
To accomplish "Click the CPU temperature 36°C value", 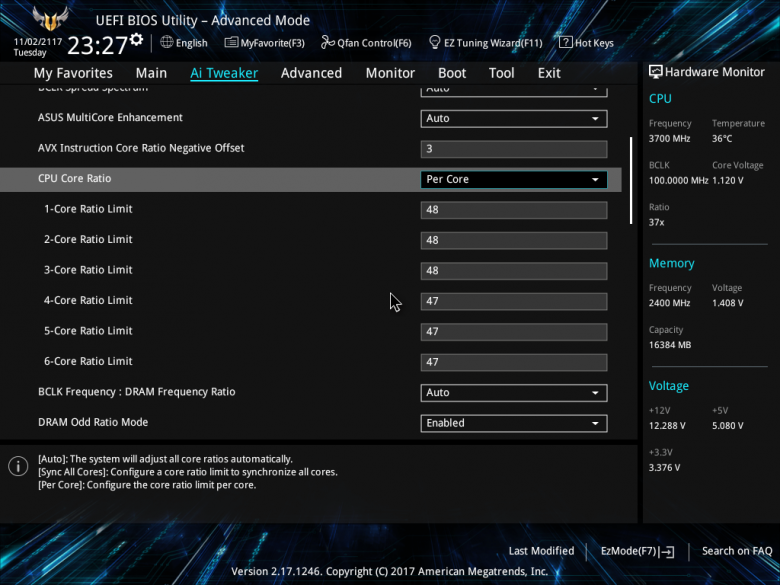I will point(722,139).
